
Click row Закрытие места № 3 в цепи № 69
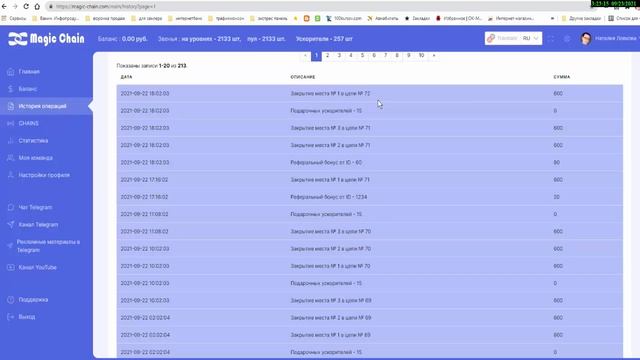click(370, 300)
